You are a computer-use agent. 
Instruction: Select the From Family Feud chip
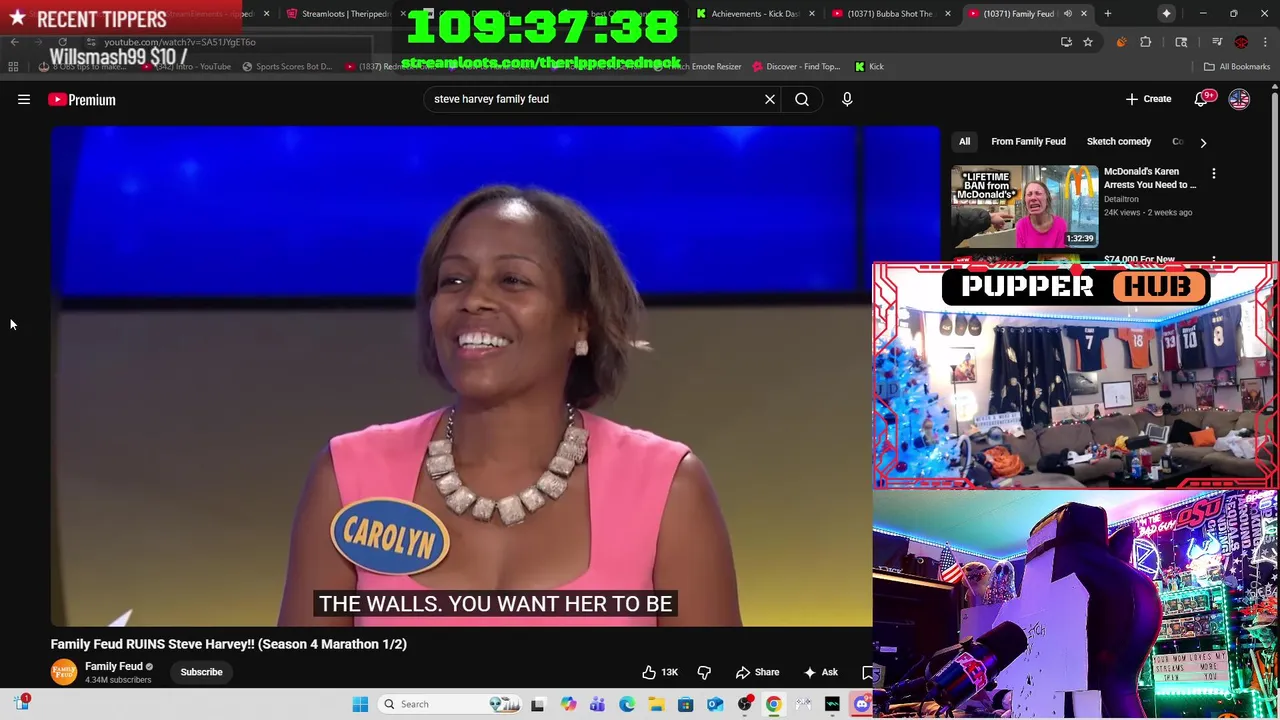pos(1028,142)
